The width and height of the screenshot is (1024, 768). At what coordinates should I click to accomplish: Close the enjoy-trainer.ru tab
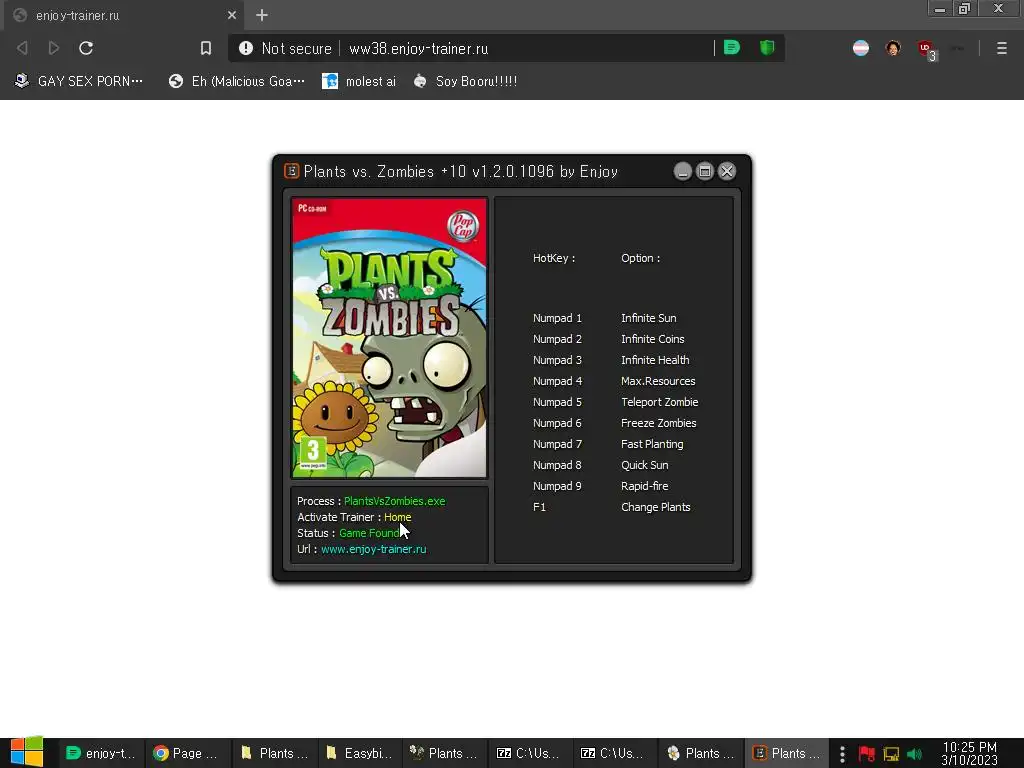tap(232, 15)
